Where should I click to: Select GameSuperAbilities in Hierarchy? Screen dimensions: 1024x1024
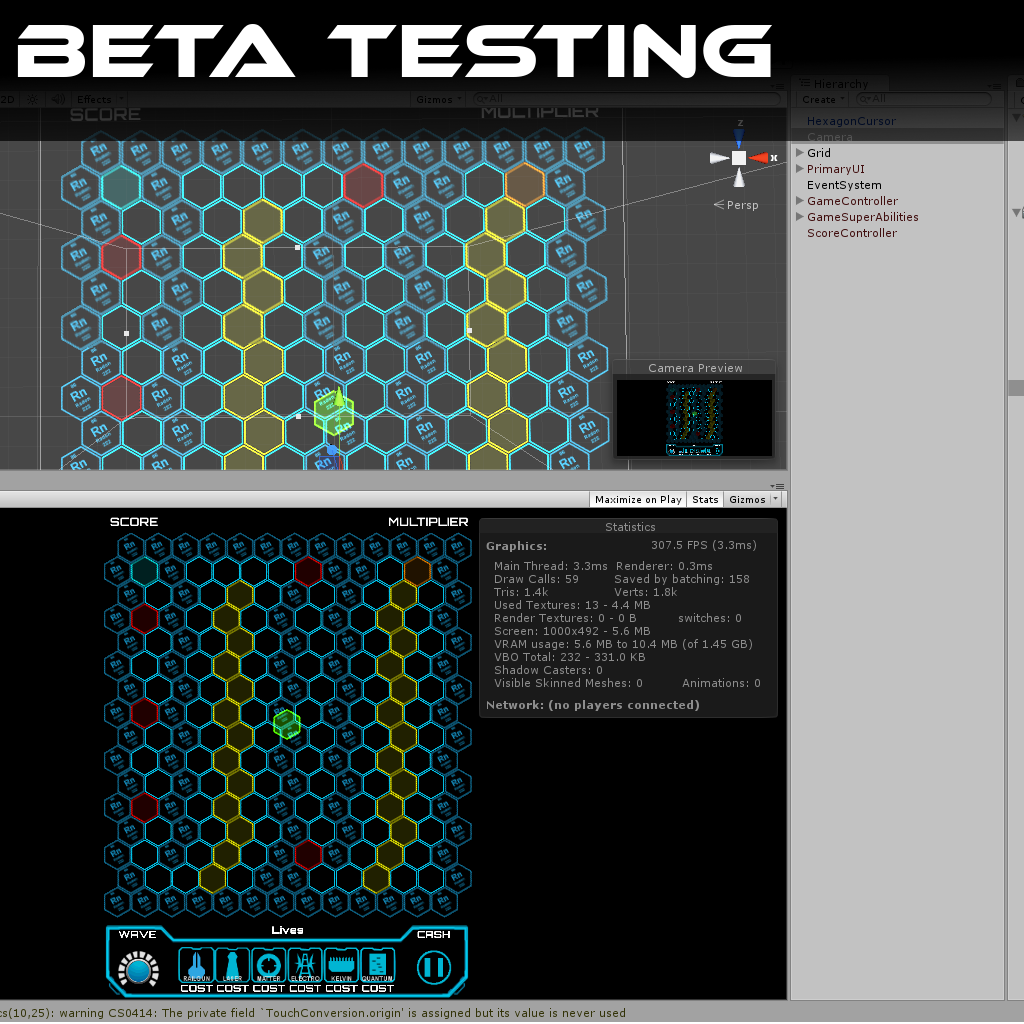click(863, 217)
